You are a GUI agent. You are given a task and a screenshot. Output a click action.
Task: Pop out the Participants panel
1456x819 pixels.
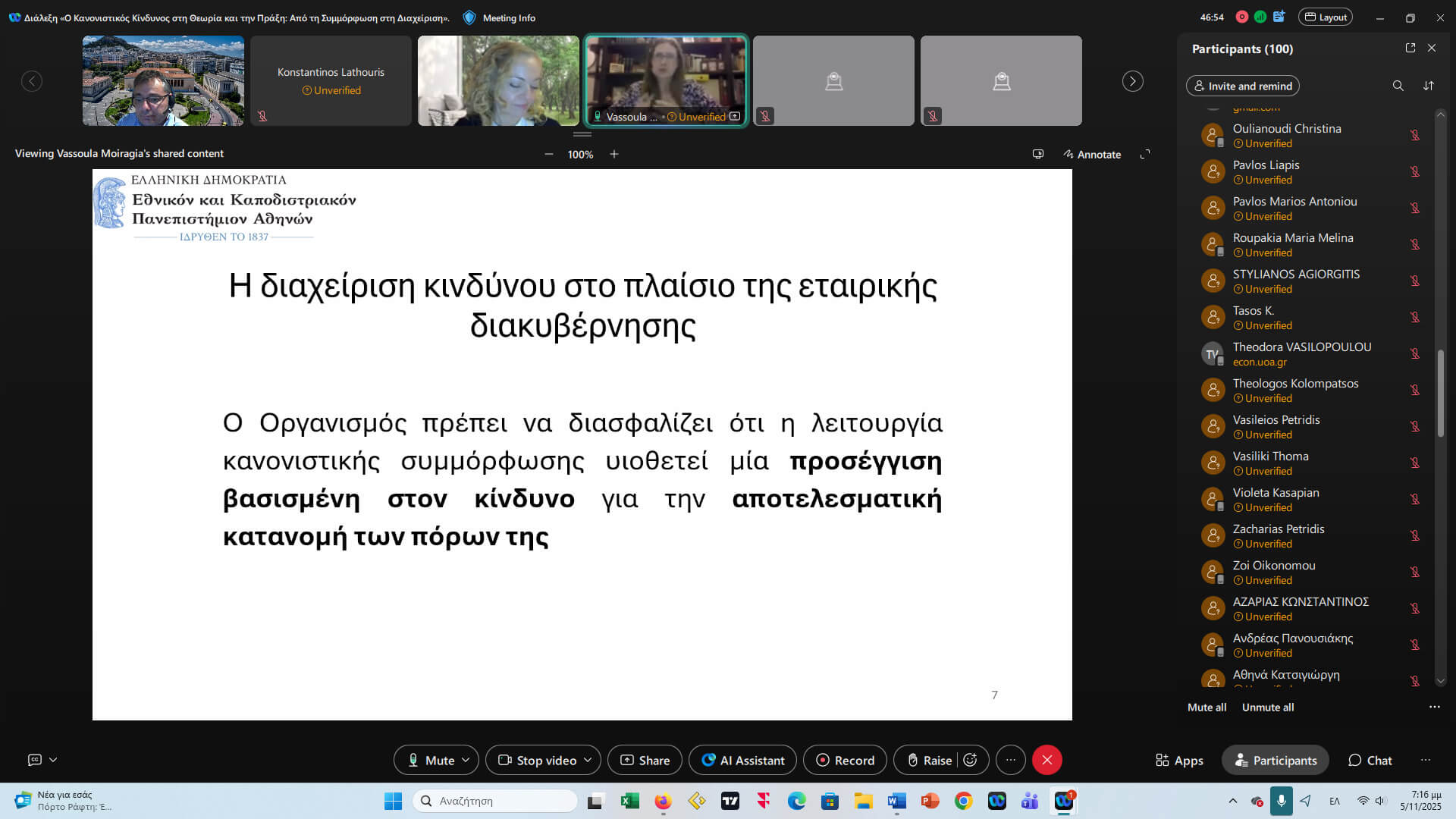tap(1410, 48)
